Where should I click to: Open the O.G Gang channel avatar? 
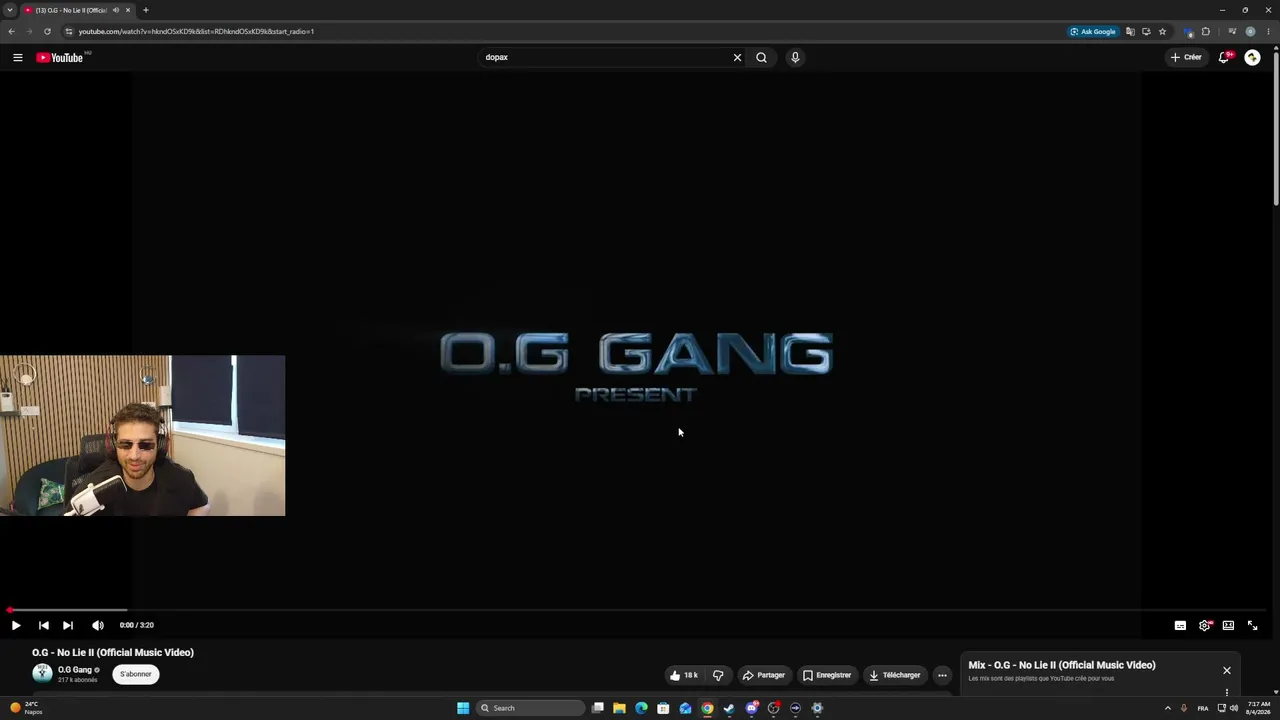tap(42, 674)
